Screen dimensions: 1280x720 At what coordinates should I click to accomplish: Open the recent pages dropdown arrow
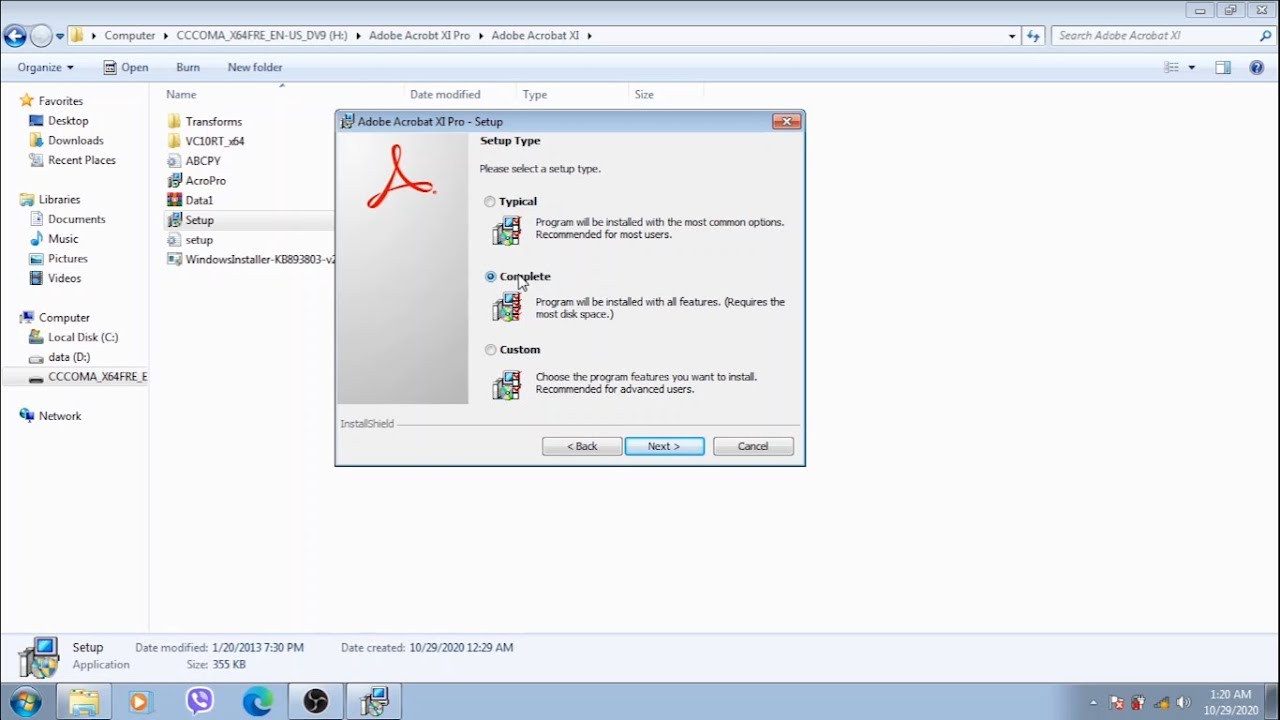(x=60, y=36)
